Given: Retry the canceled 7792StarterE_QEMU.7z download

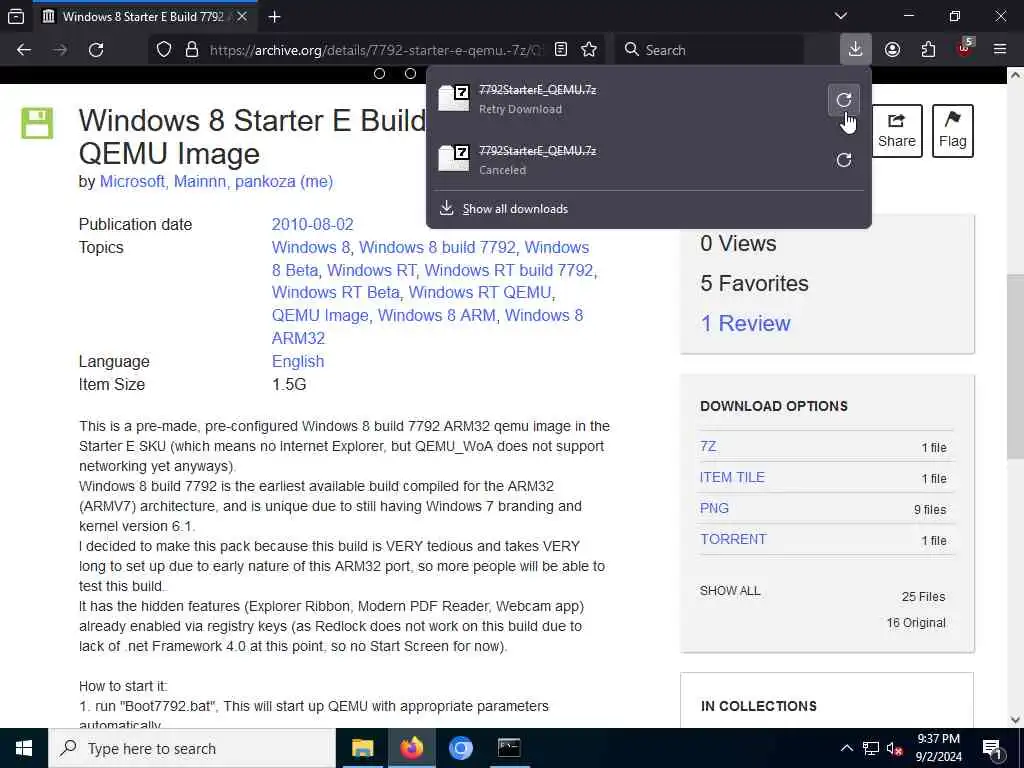Looking at the screenshot, I should [x=844, y=160].
